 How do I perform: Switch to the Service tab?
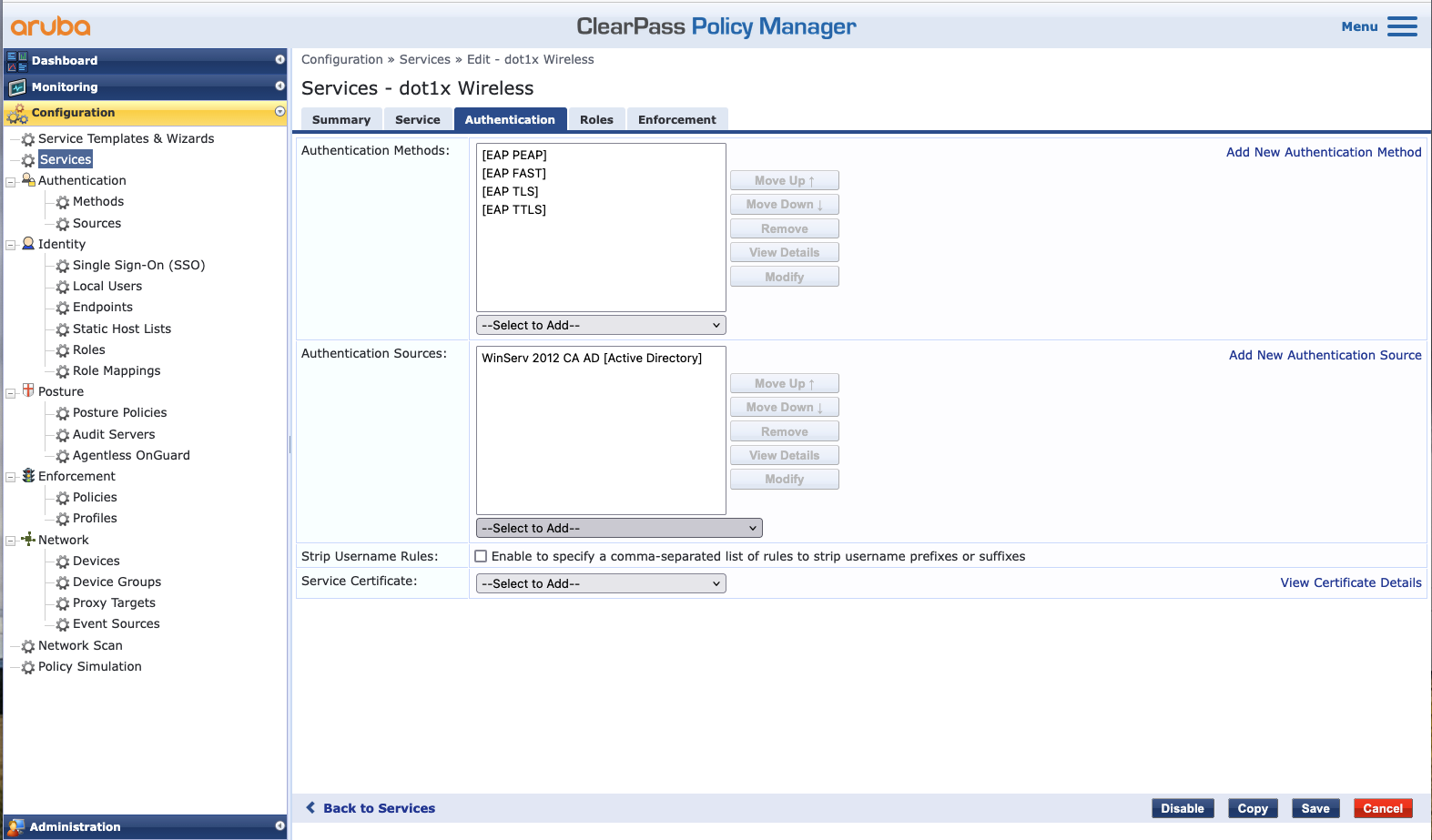[418, 119]
